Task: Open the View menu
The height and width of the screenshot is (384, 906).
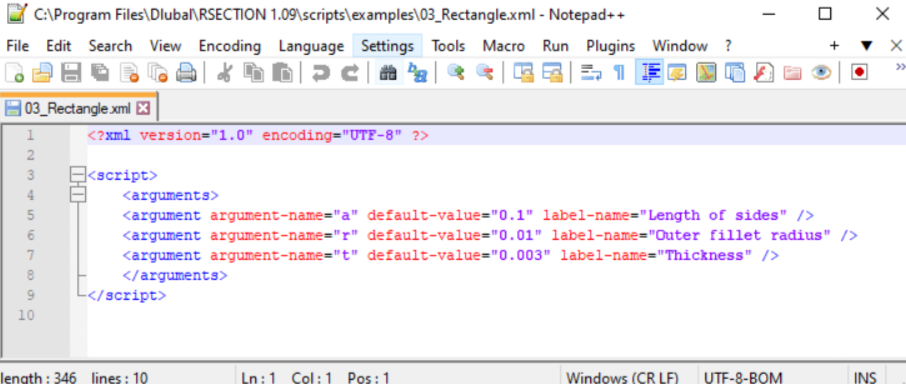Action: [x=166, y=46]
